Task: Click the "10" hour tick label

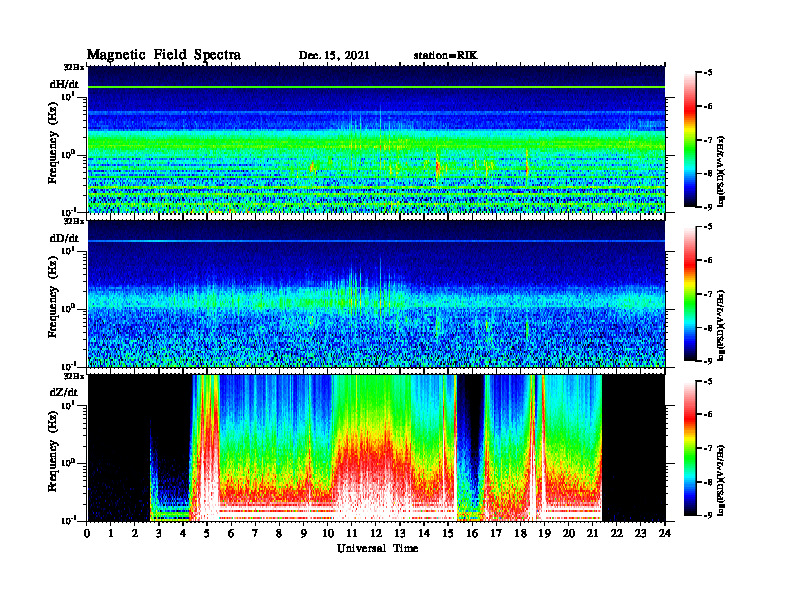Action: tap(328, 534)
